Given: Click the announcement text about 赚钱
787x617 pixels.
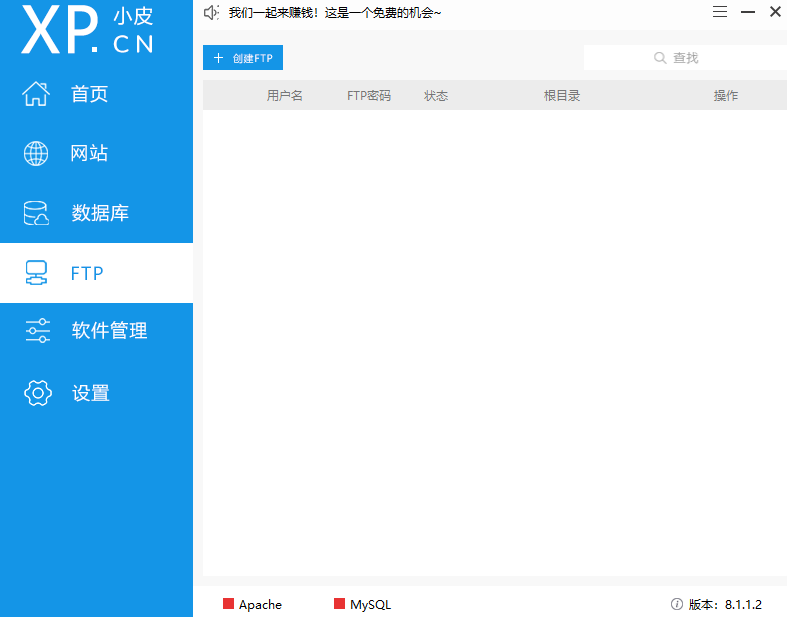Looking at the screenshot, I should (335, 13).
